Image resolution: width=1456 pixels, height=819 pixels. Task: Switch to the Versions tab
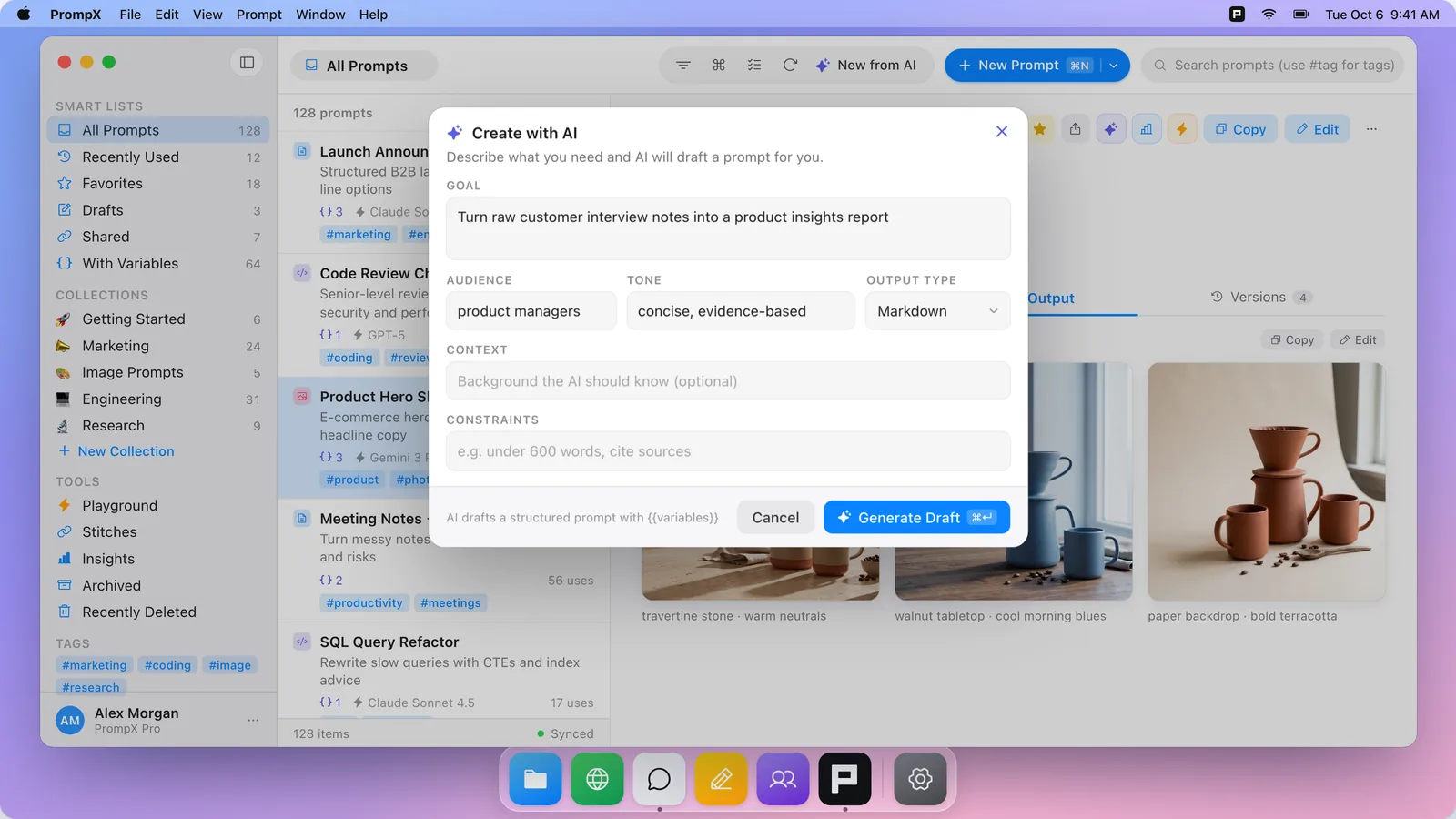[x=1260, y=298]
